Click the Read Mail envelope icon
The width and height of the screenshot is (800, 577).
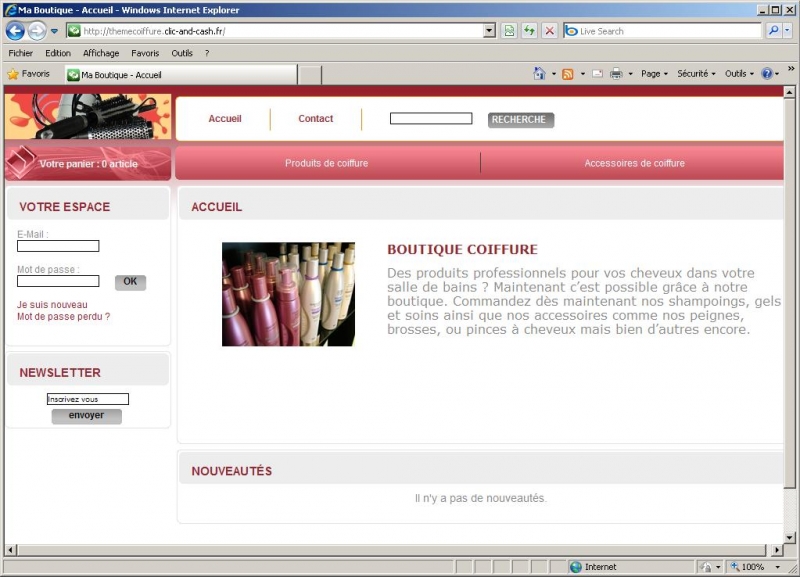click(x=597, y=74)
